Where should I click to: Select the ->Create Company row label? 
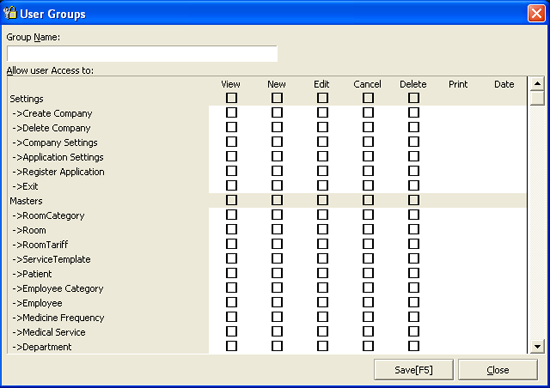coord(52,114)
